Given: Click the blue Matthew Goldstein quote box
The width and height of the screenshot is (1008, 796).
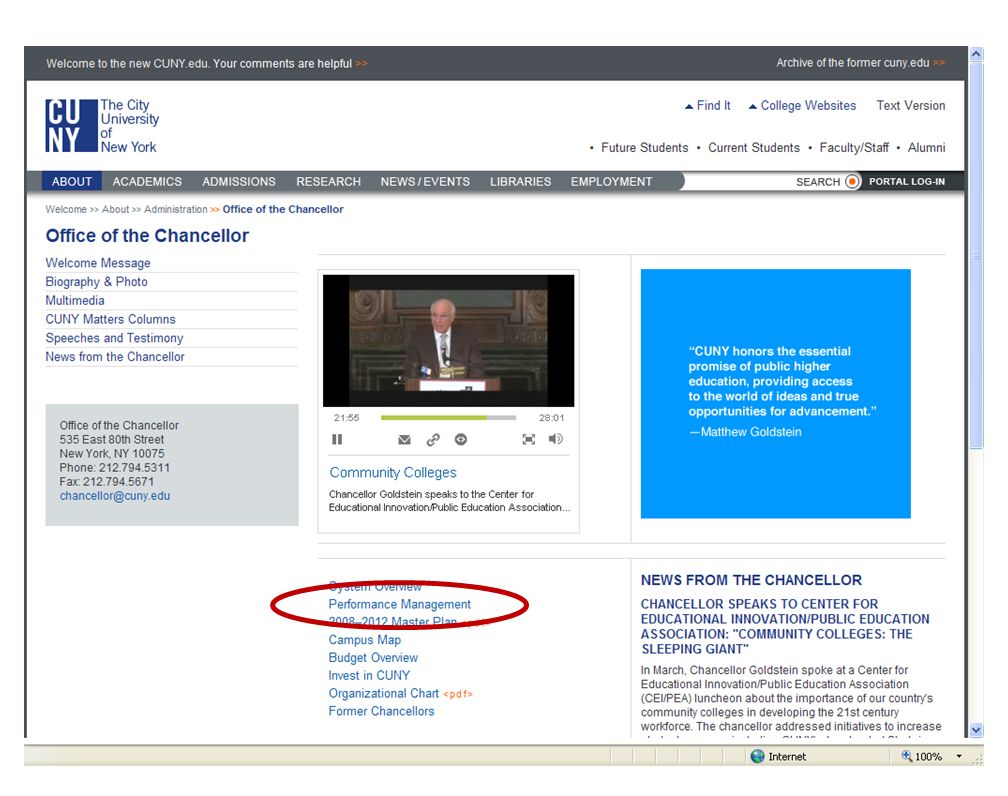Looking at the screenshot, I should (x=775, y=393).
